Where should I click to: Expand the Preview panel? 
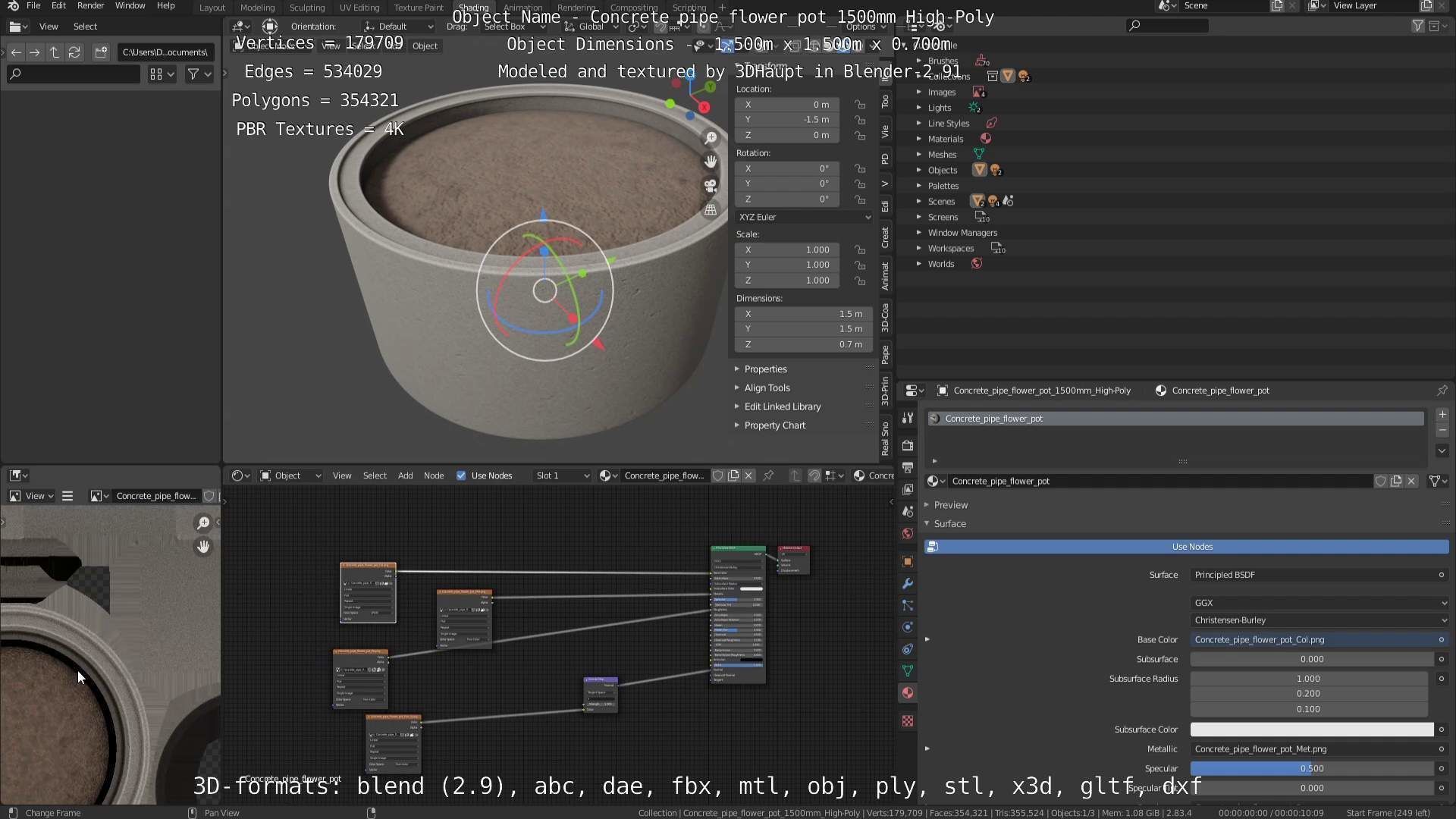coord(950,505)
